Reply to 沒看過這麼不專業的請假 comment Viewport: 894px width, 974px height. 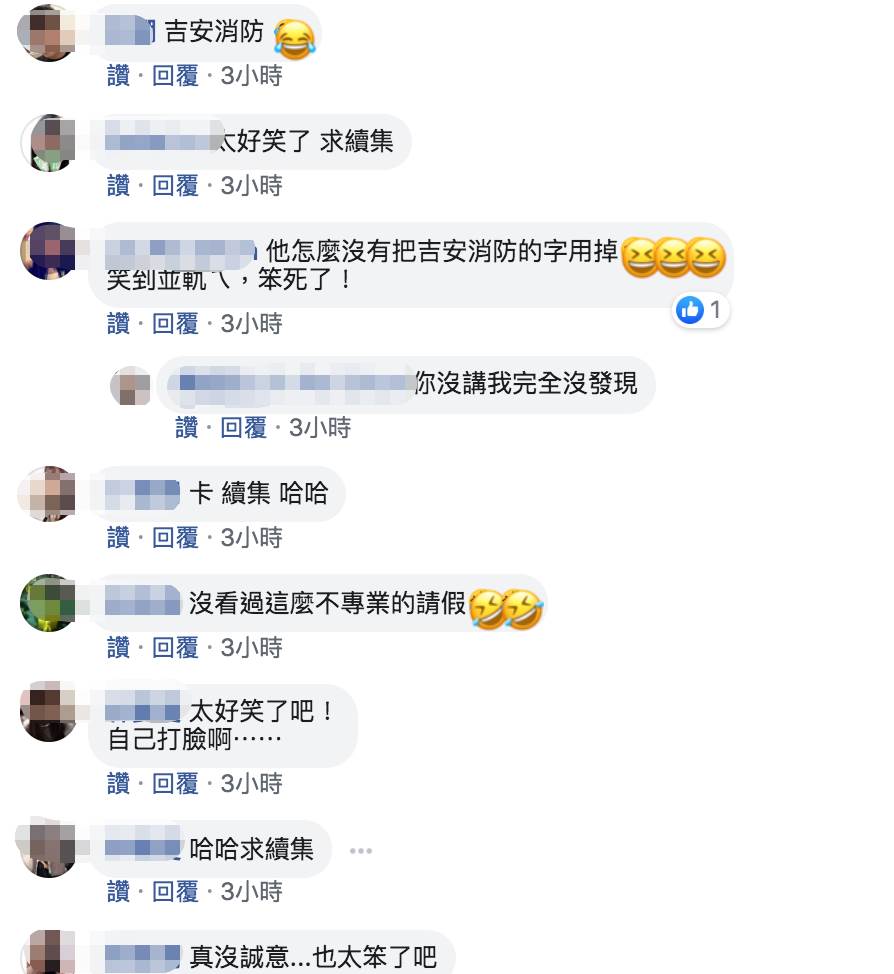(x=175, y=647)
